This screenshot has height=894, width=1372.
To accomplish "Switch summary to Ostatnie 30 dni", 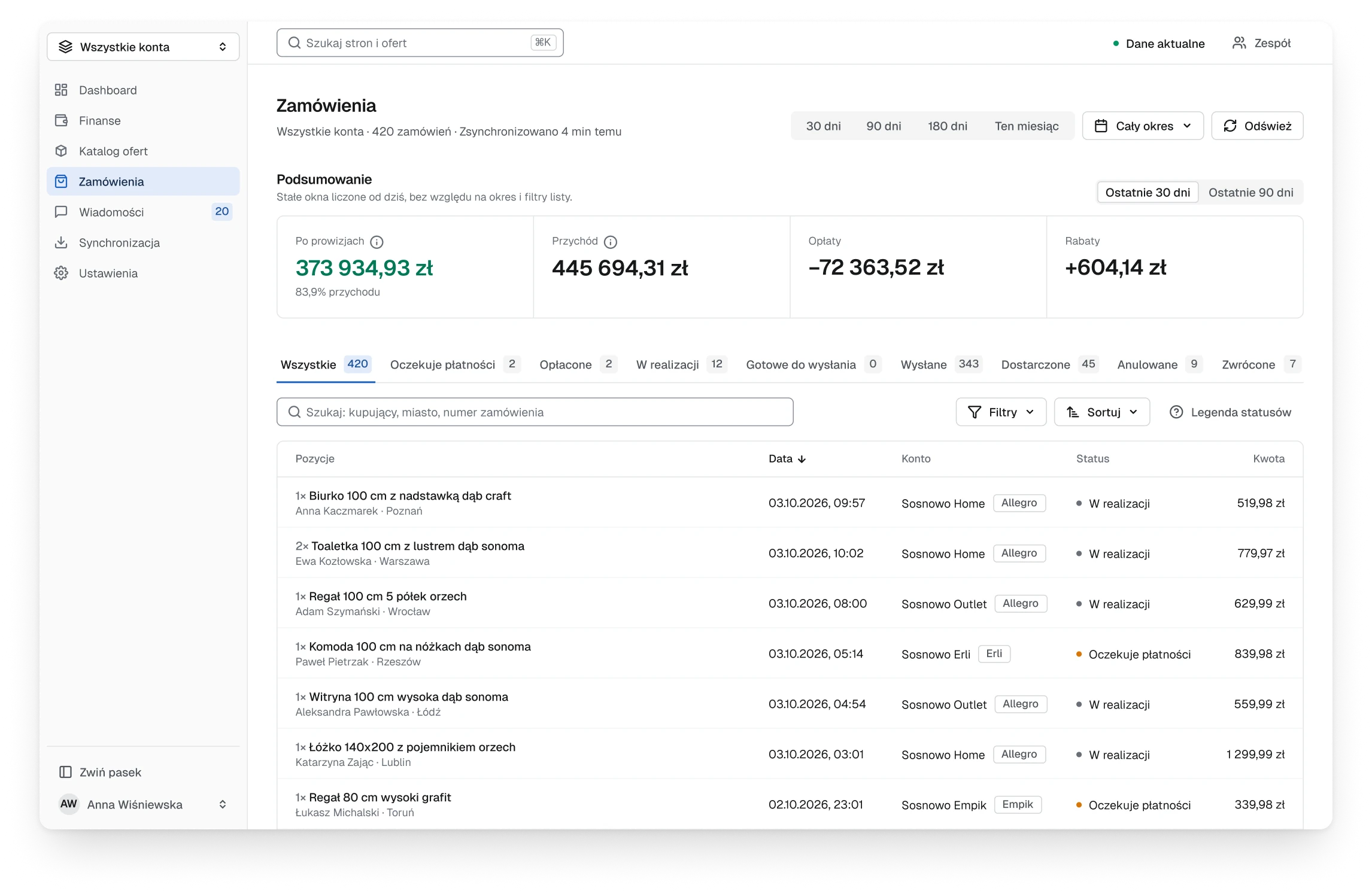I will click(x=1148, y=192).
